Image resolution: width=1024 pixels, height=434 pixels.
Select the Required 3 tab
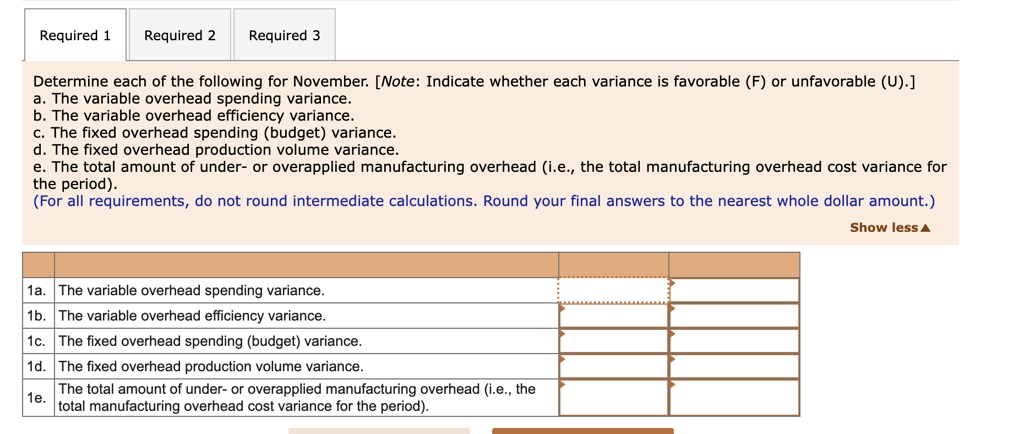point(284,35)
